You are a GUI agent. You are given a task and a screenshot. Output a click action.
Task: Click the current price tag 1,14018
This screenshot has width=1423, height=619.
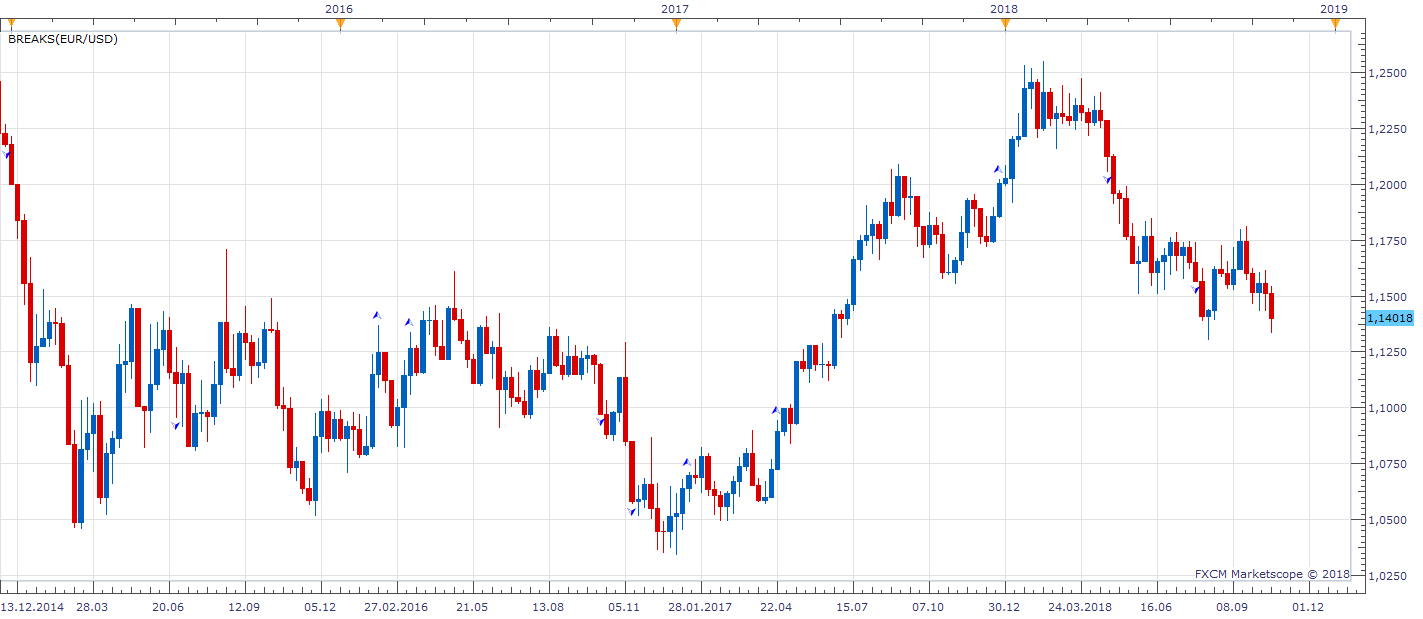coord(1389,318)
